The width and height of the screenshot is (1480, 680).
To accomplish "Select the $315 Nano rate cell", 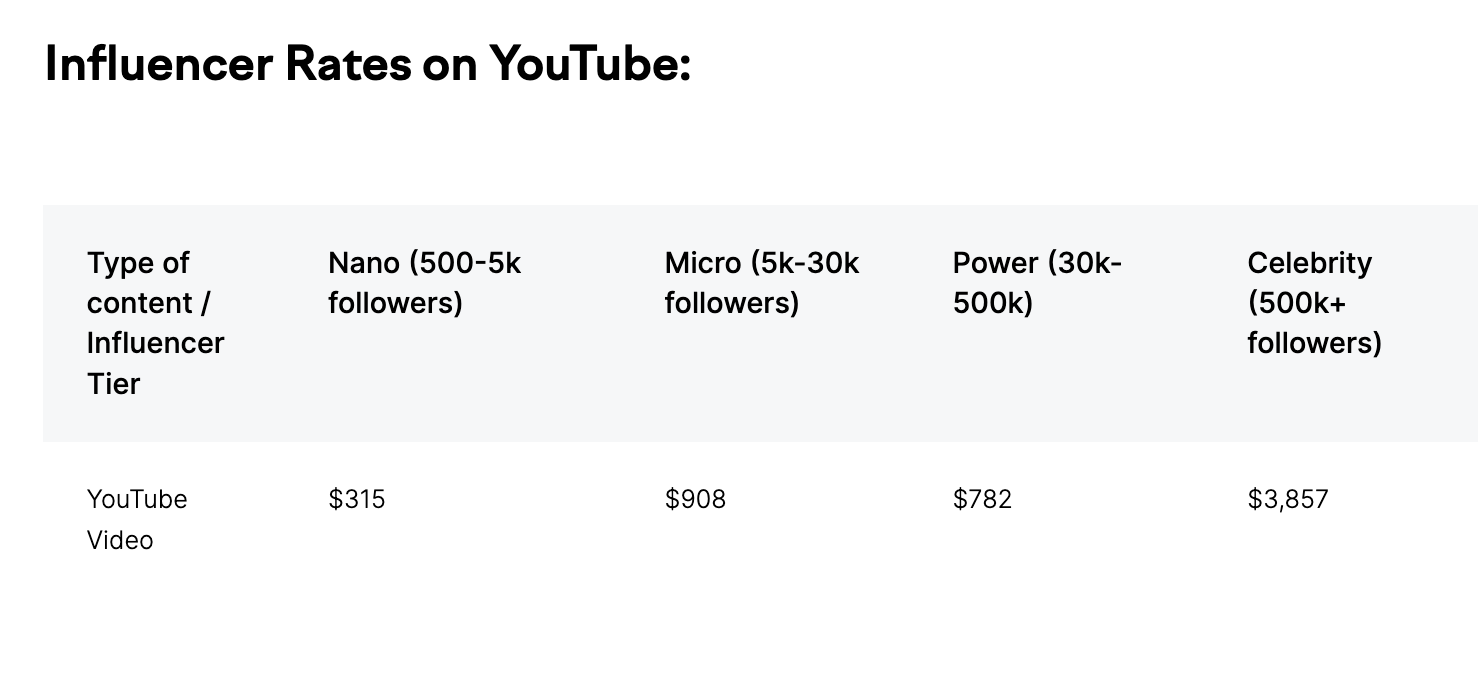I will (356, 499).
